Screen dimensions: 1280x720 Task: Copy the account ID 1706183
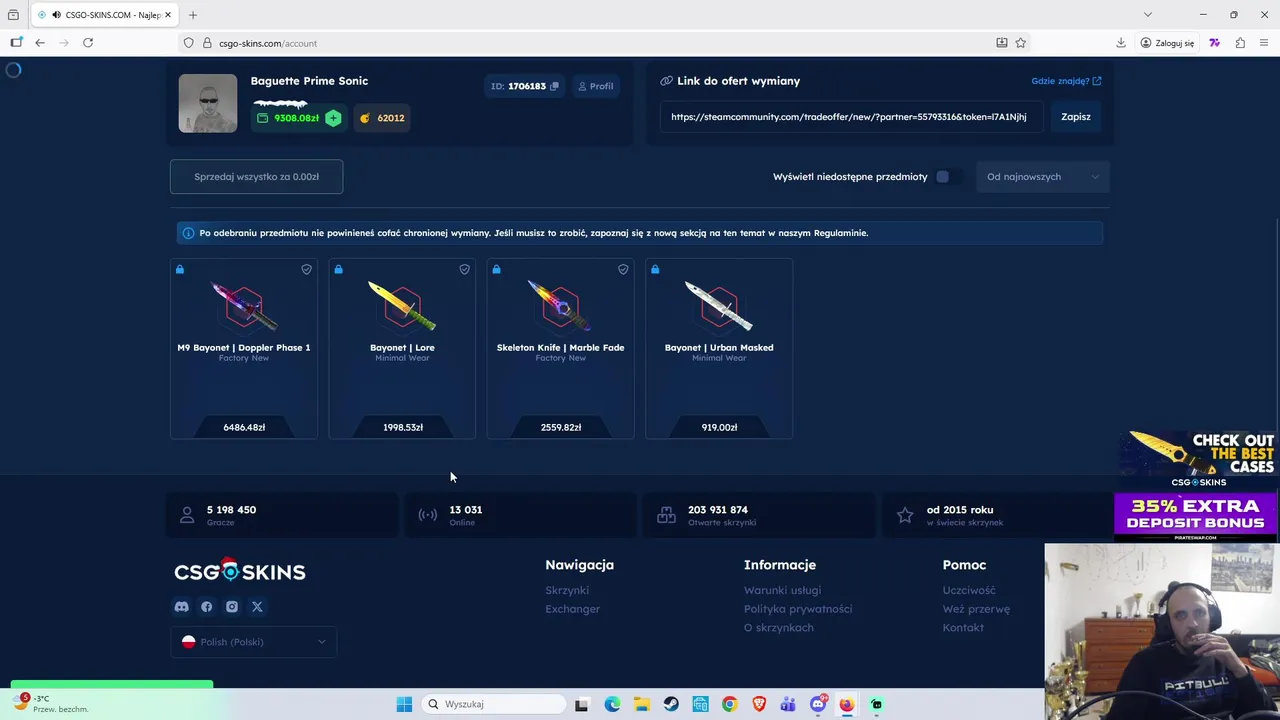tap(555, 86)
